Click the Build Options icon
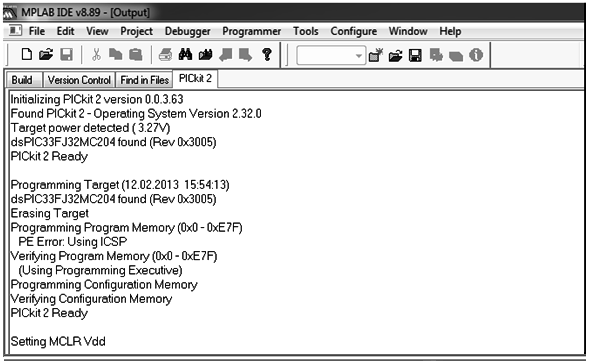This screenshot has height=363, width=589. (x=436, y=56)
